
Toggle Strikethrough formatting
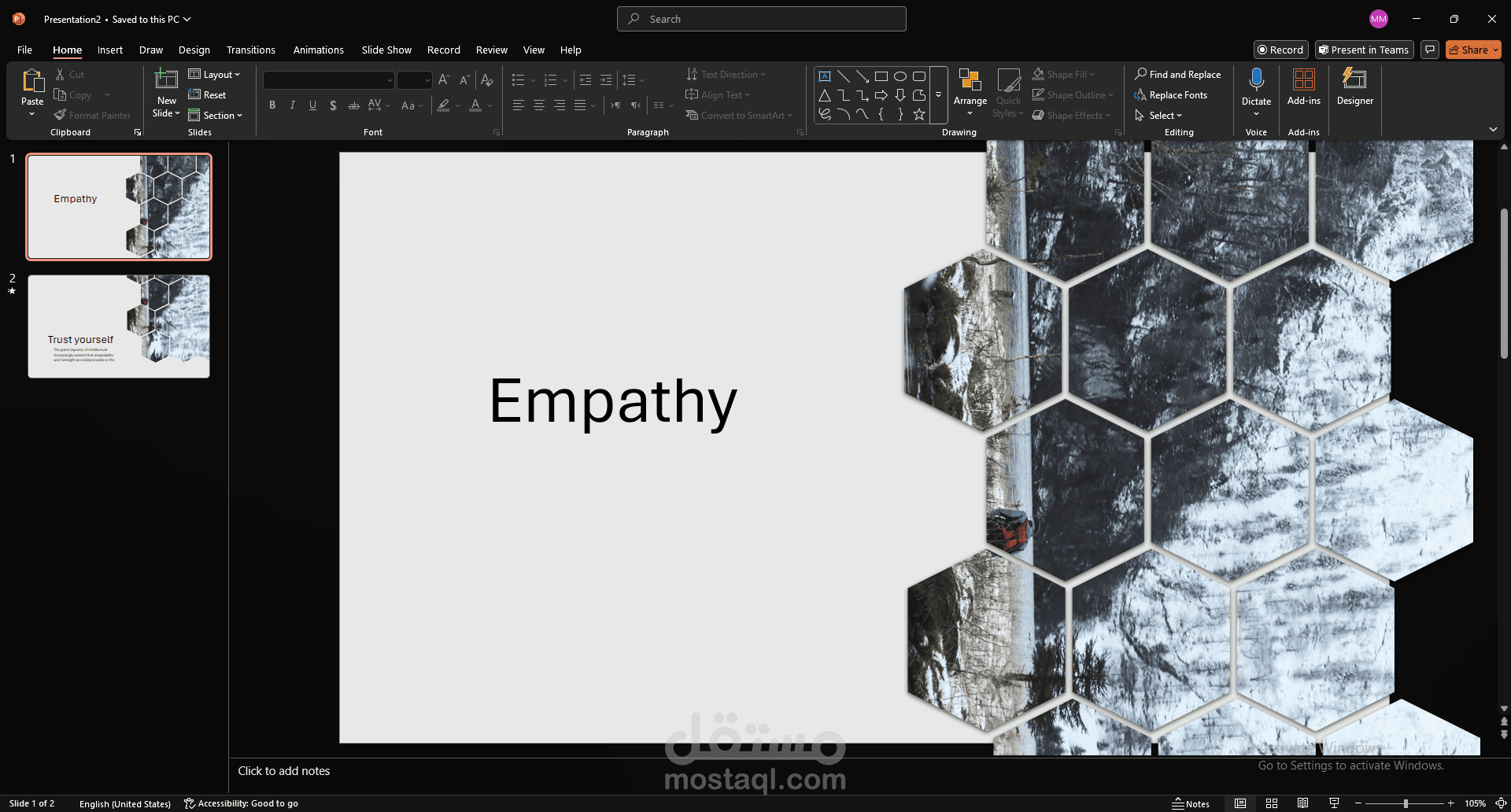[354, 105]
